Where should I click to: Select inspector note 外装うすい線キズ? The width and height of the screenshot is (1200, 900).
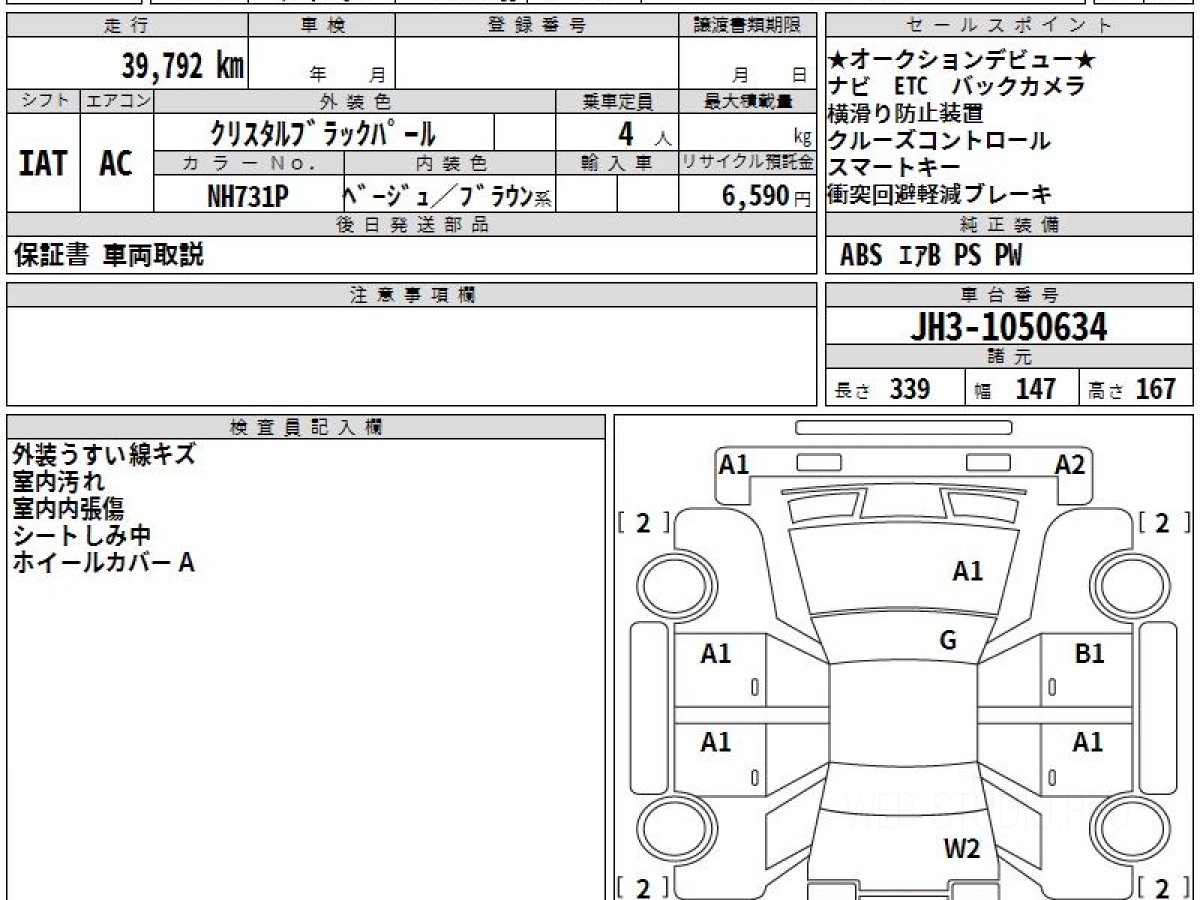tap(103, 455)
